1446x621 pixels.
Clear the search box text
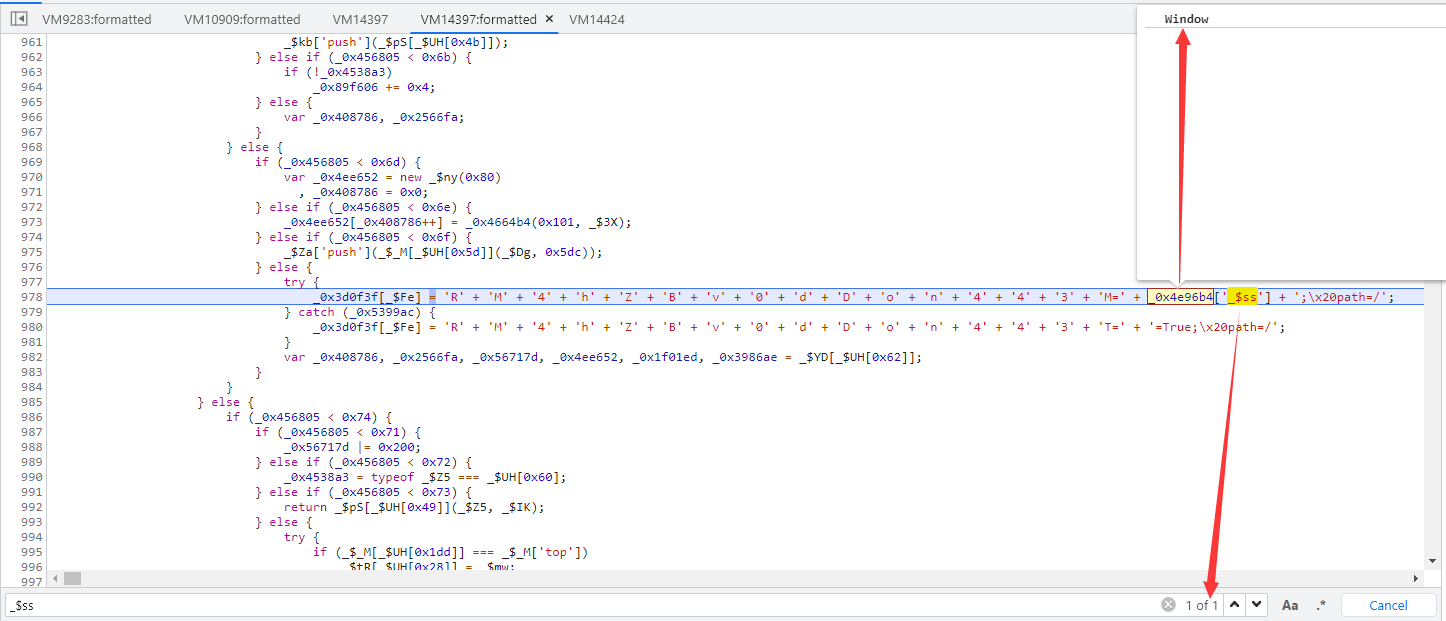1167,605
